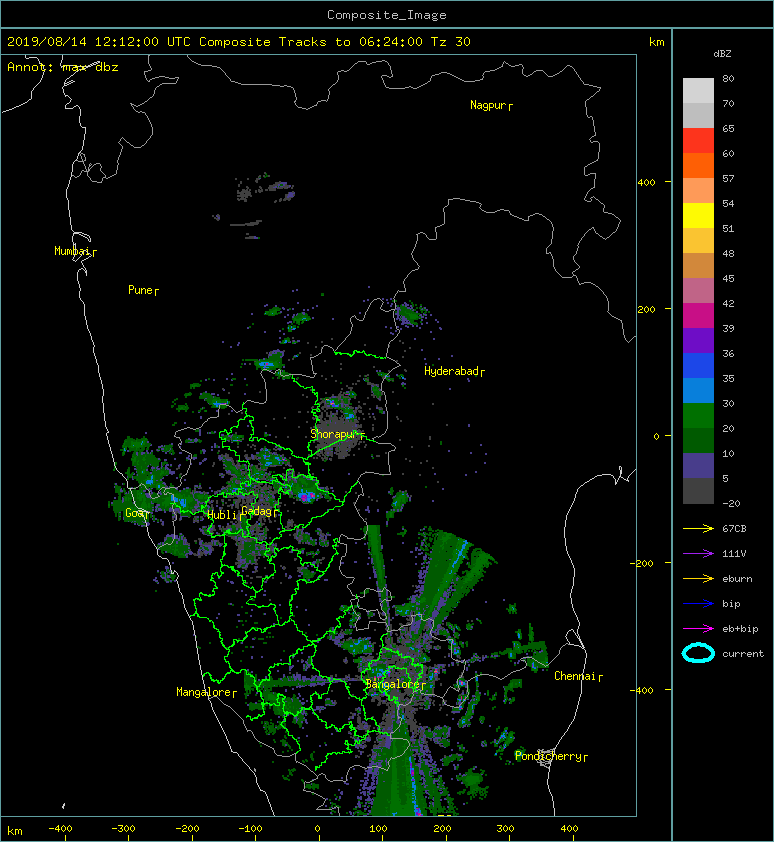
Task: Click the Hubli city label
Action: 222,515
